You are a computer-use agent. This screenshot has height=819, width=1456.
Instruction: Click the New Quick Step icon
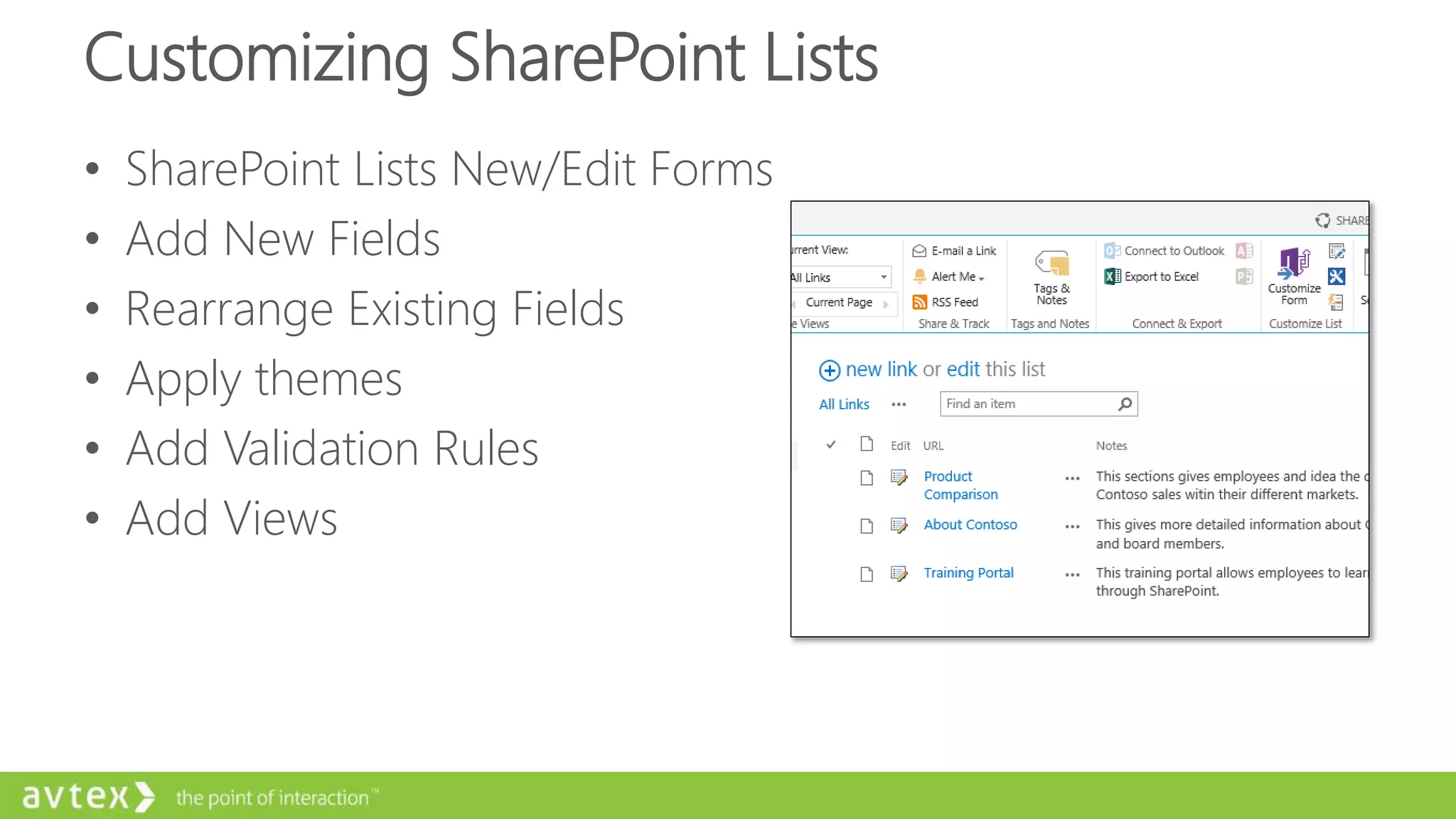click(x=1337, y=302)
